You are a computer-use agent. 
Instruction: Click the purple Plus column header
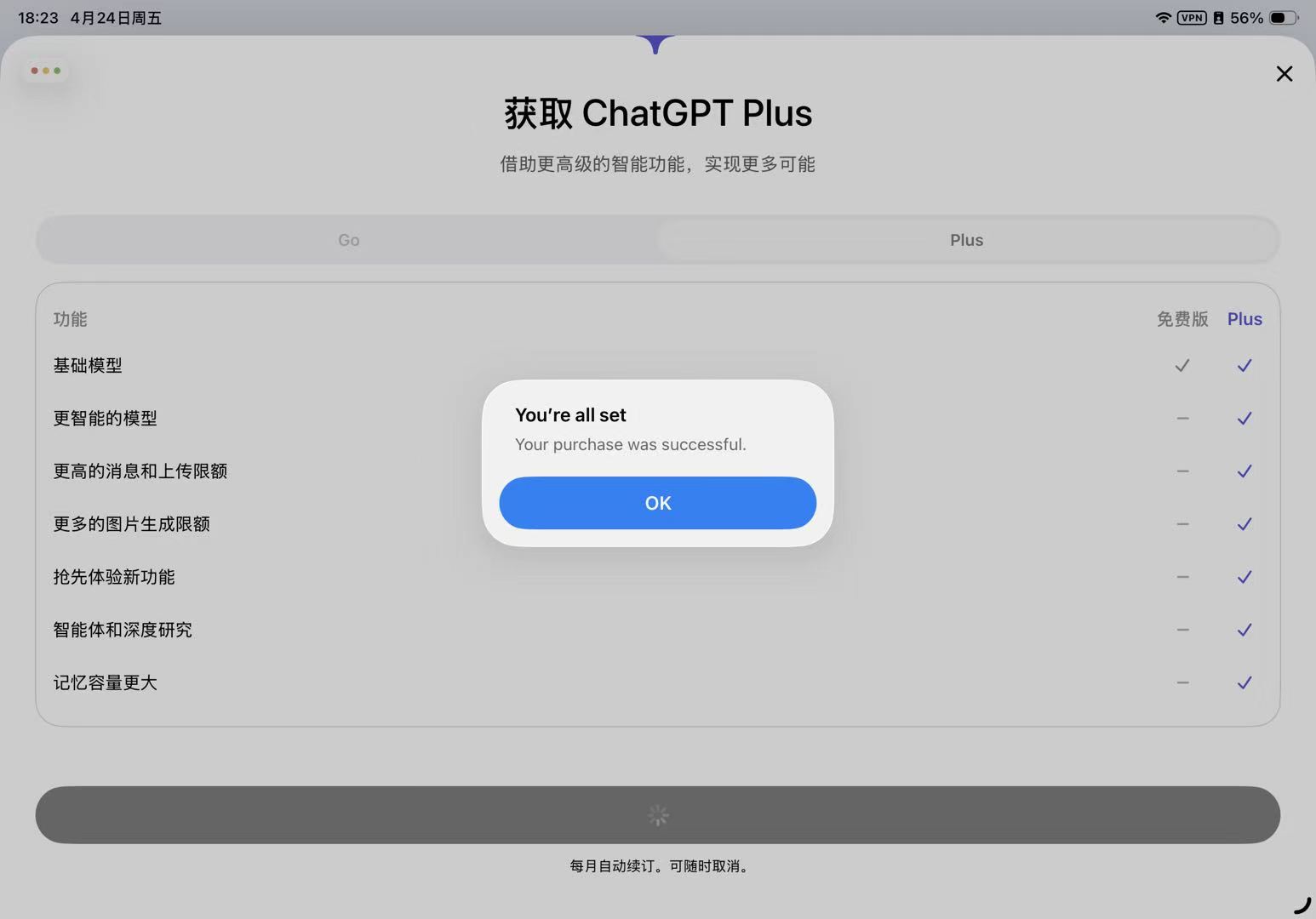(1244, 319)
